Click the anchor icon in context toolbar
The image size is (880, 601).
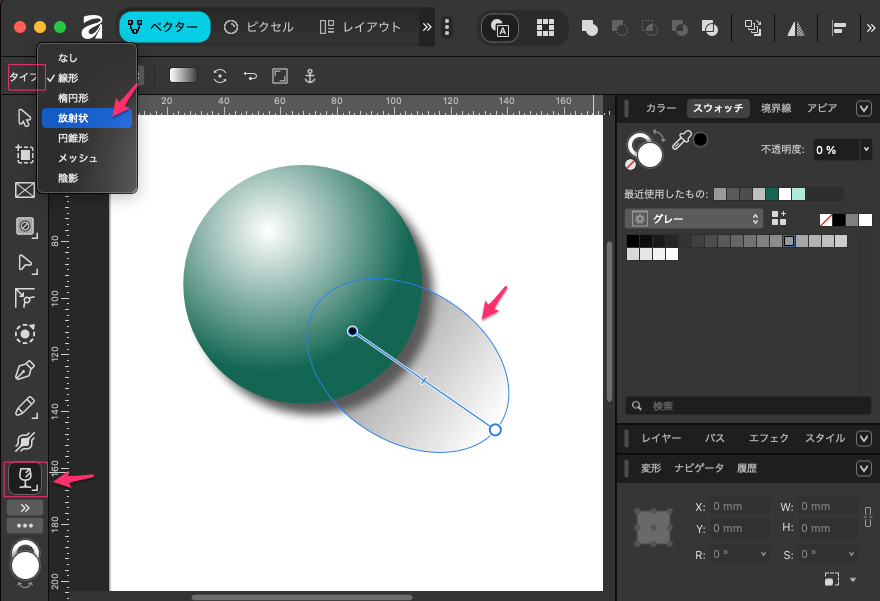(x=309, y=76)
